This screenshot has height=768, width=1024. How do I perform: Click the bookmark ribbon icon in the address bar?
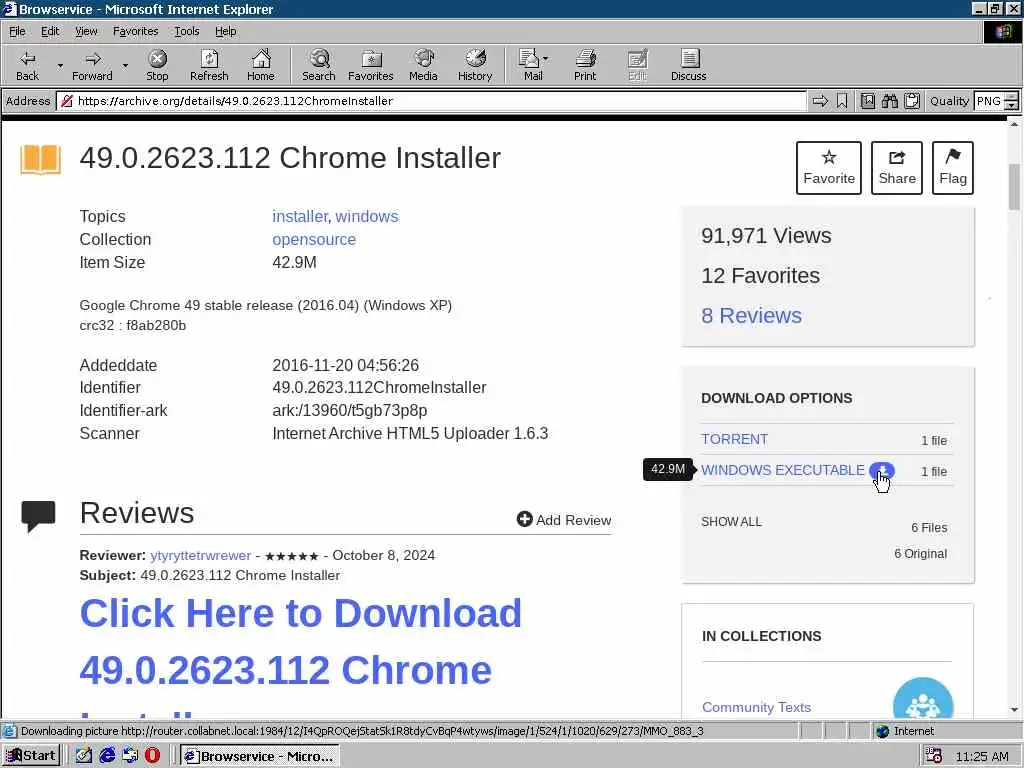pyautogui.click(x=842, y=101)
